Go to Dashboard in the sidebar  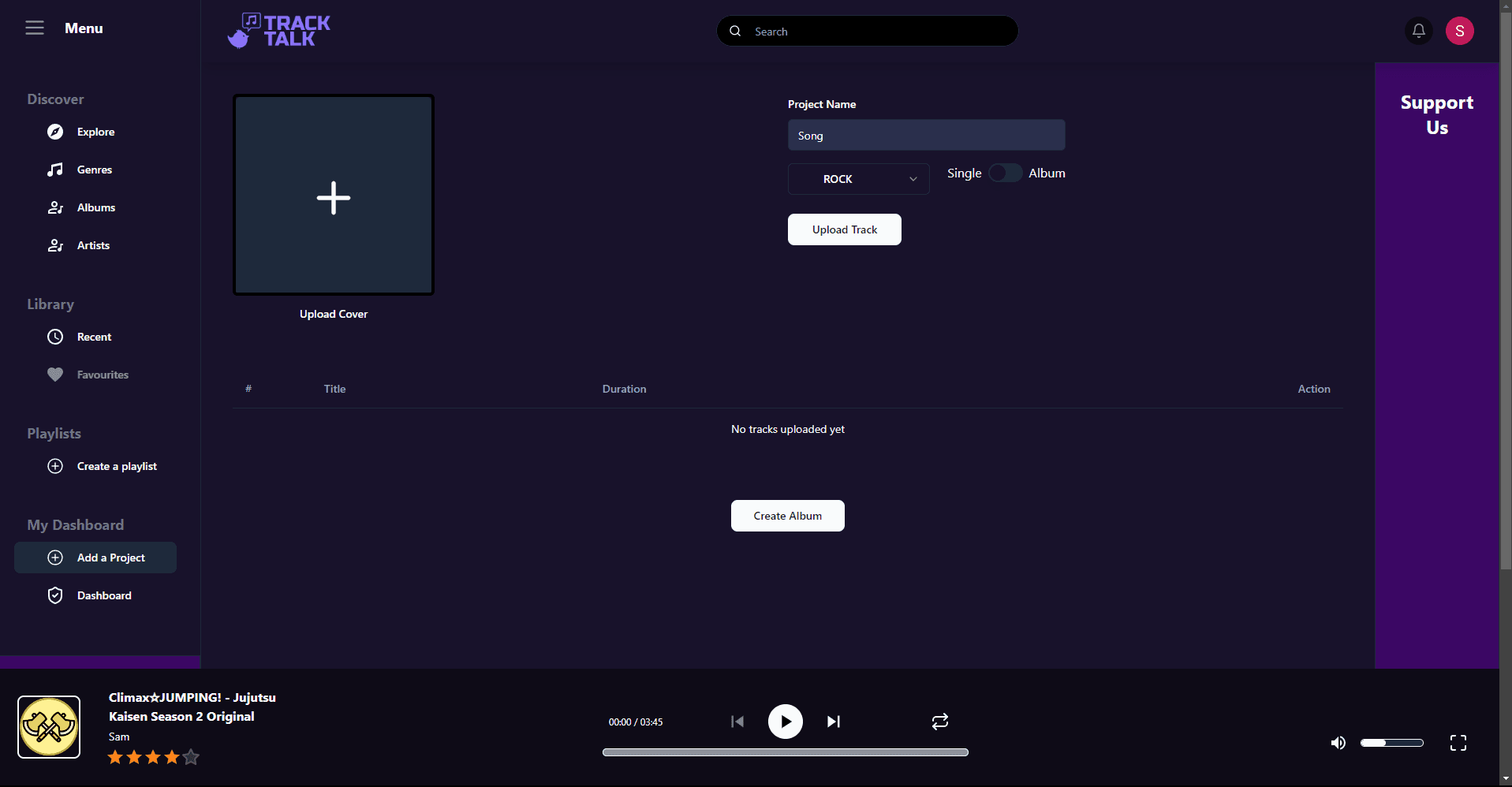95,595
